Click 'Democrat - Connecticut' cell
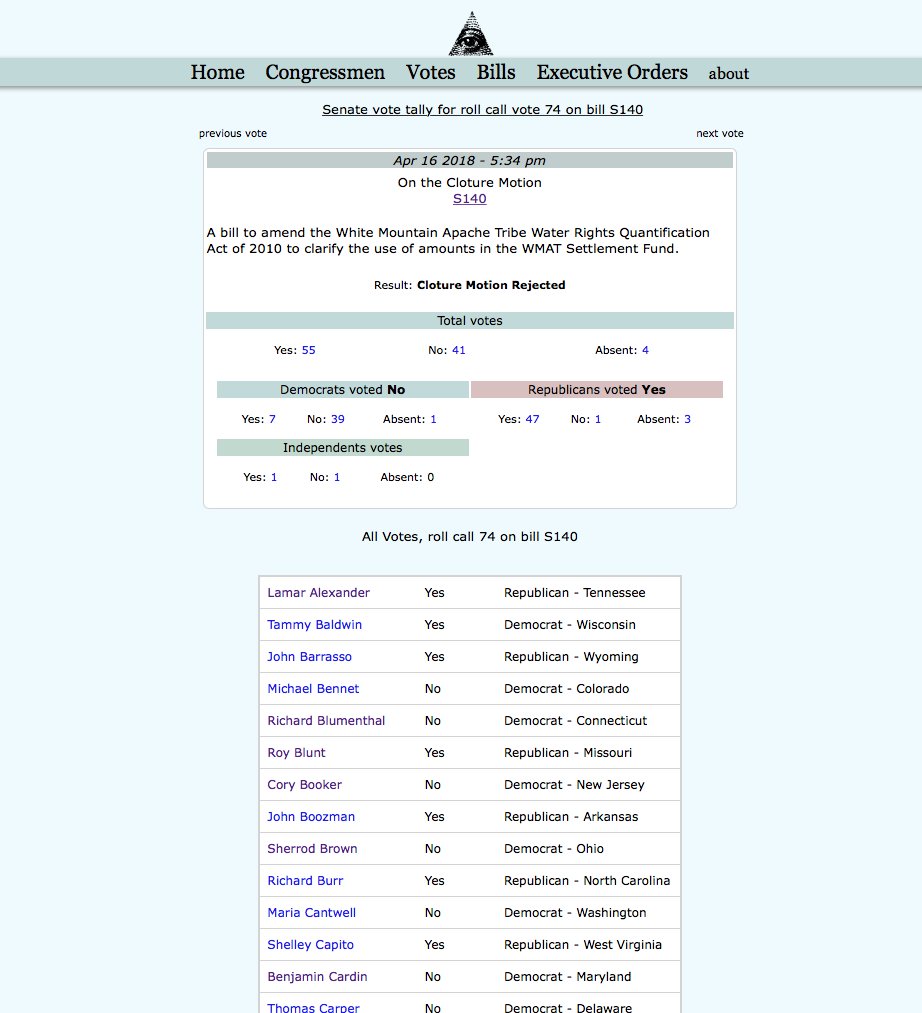 575,721
